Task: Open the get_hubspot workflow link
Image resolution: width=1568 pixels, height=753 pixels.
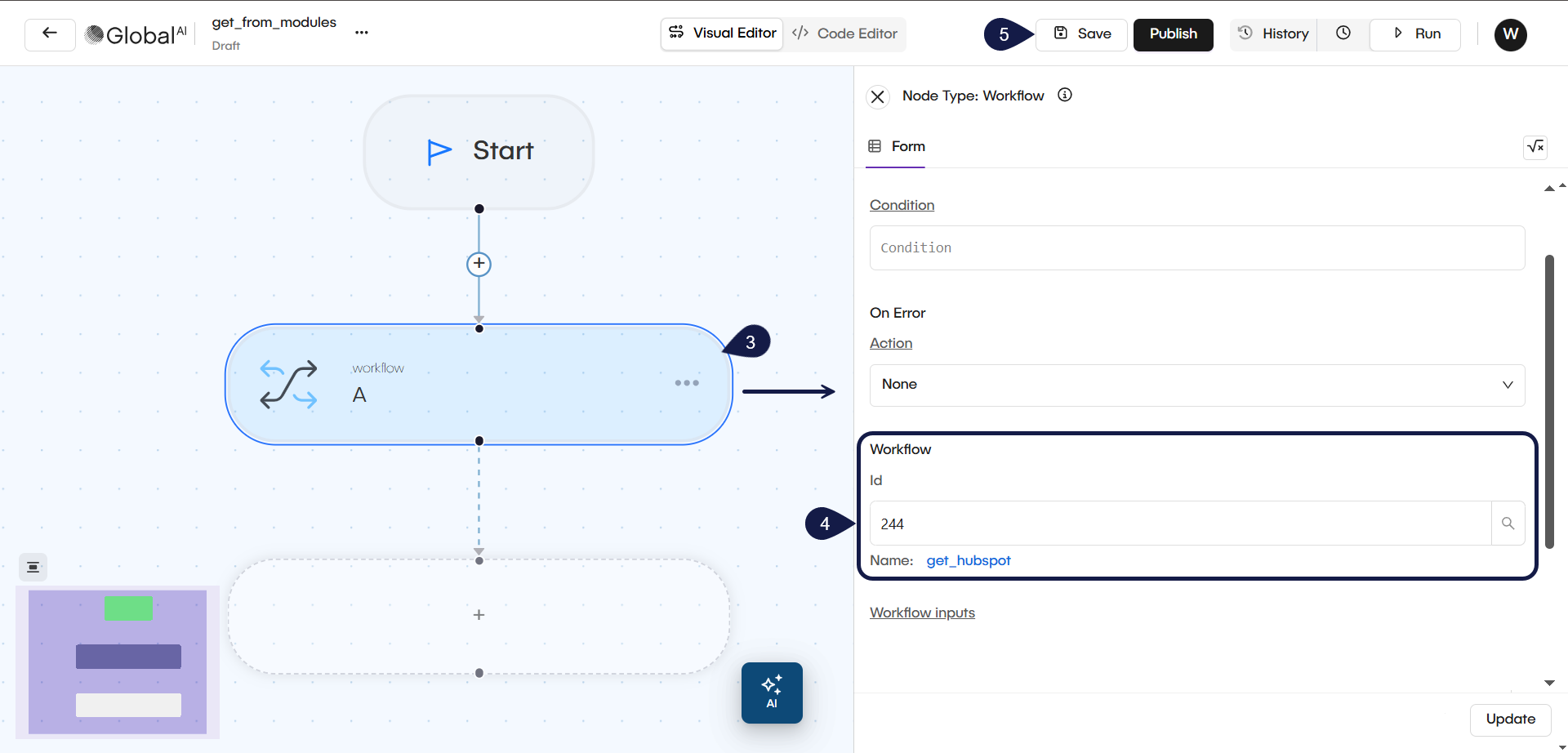Action: pyautogui.click(x=969, y=560)
